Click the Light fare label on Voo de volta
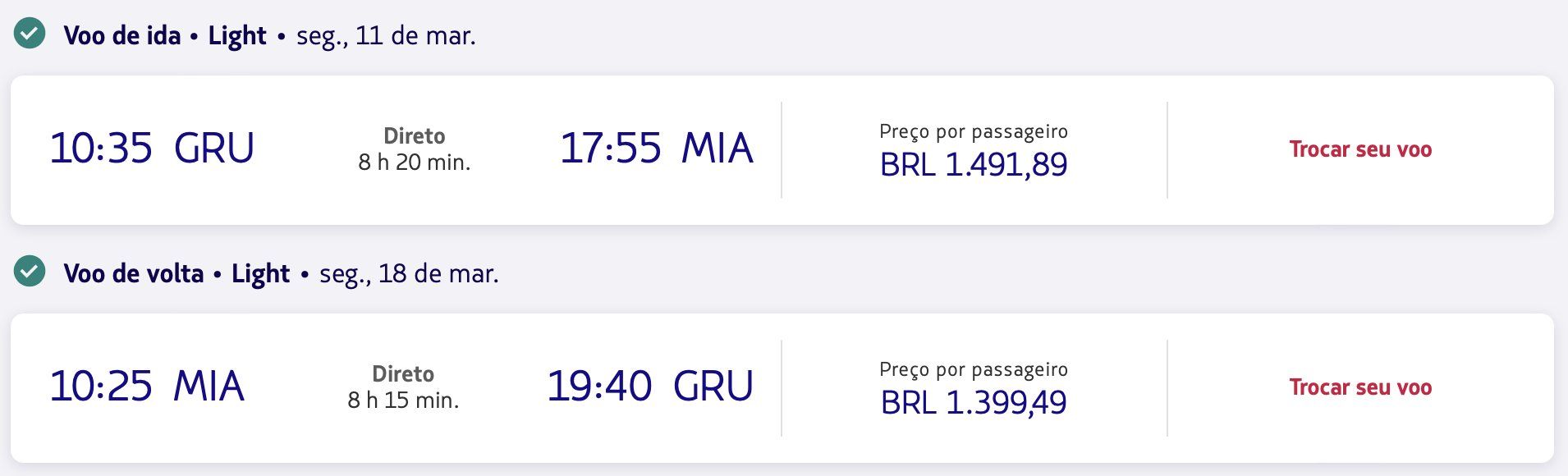 260,273
